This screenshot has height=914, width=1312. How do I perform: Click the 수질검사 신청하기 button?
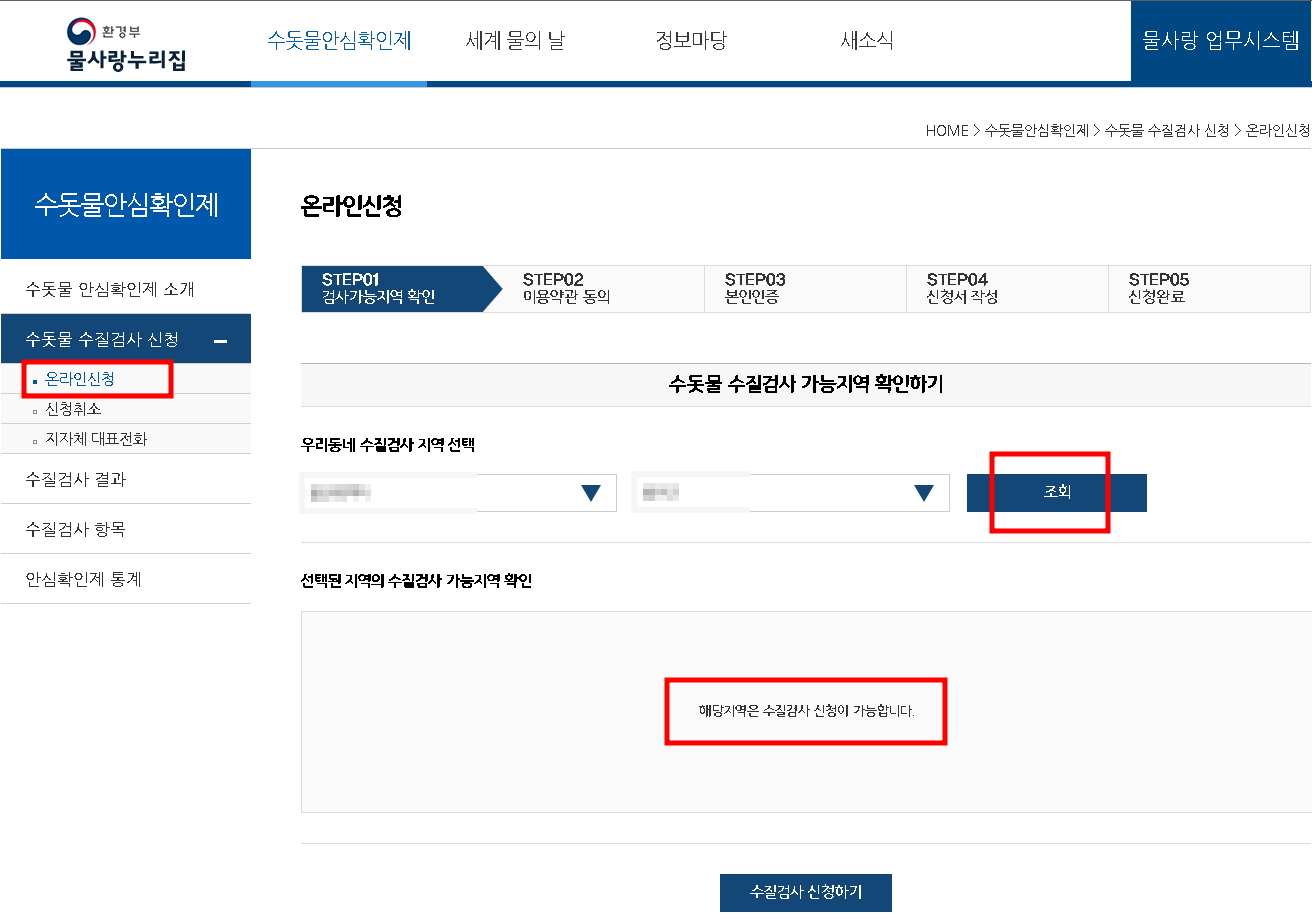(806, 892)
